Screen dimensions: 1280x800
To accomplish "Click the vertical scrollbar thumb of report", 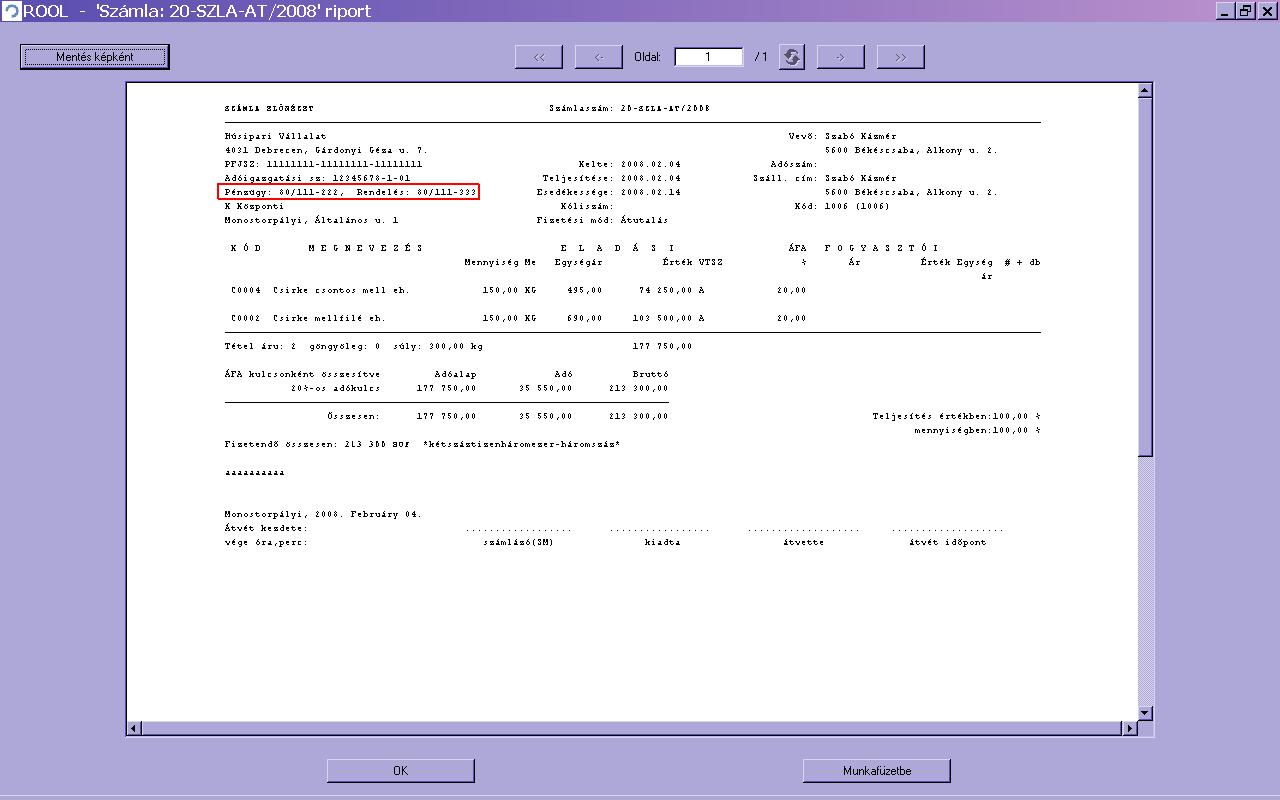I will point(1146,278).
